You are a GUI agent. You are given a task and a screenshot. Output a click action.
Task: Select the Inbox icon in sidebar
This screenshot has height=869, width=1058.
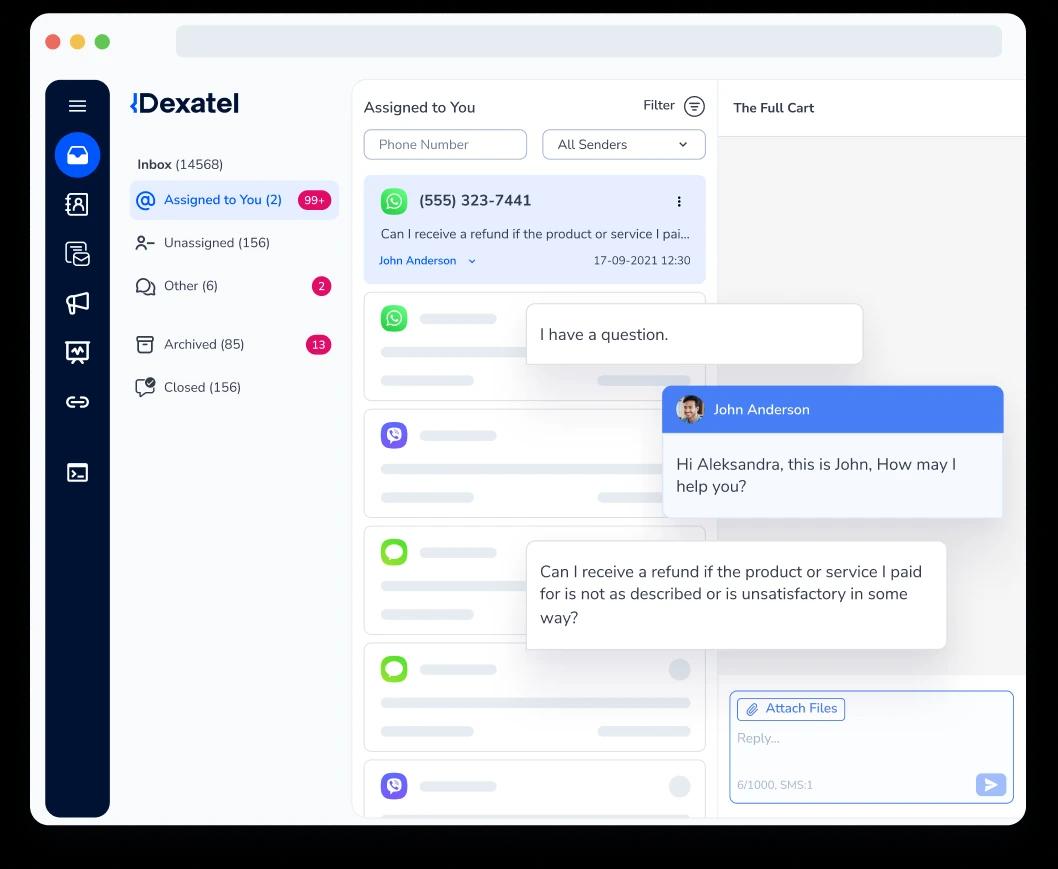[x=77, y=155]
